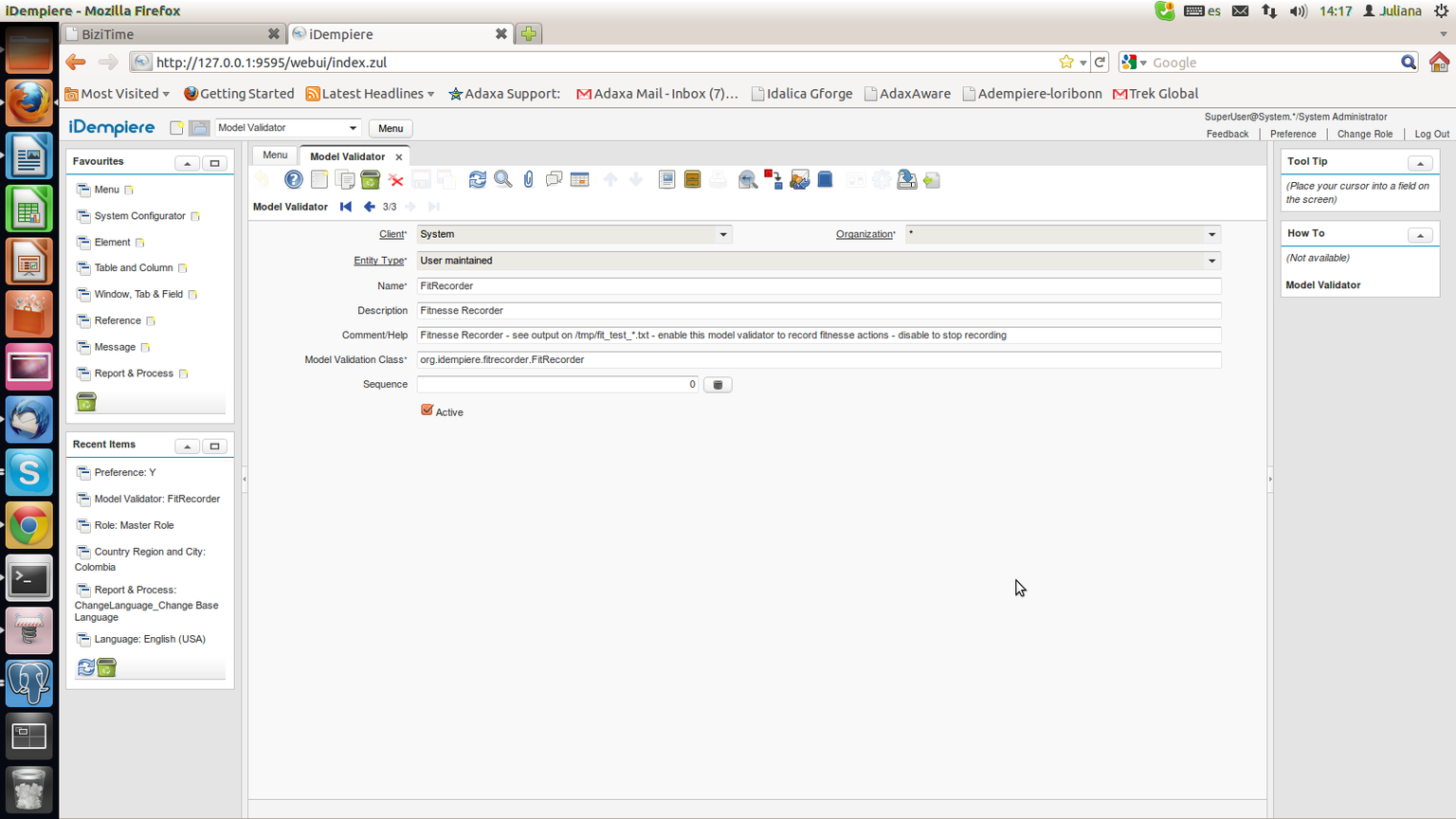The height and width of the screenshot is (819, 1456).
Task: Click the Model Validation Class field
Action: click(x=818, y=360)
